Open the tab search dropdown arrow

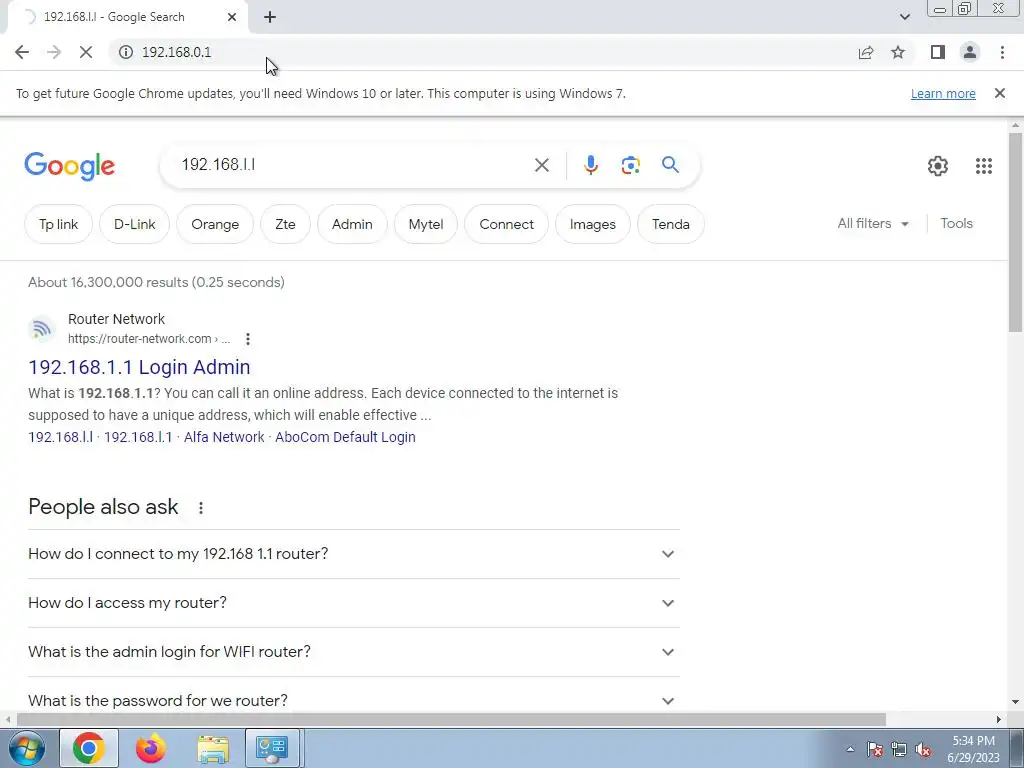click(x=904, y=17)
